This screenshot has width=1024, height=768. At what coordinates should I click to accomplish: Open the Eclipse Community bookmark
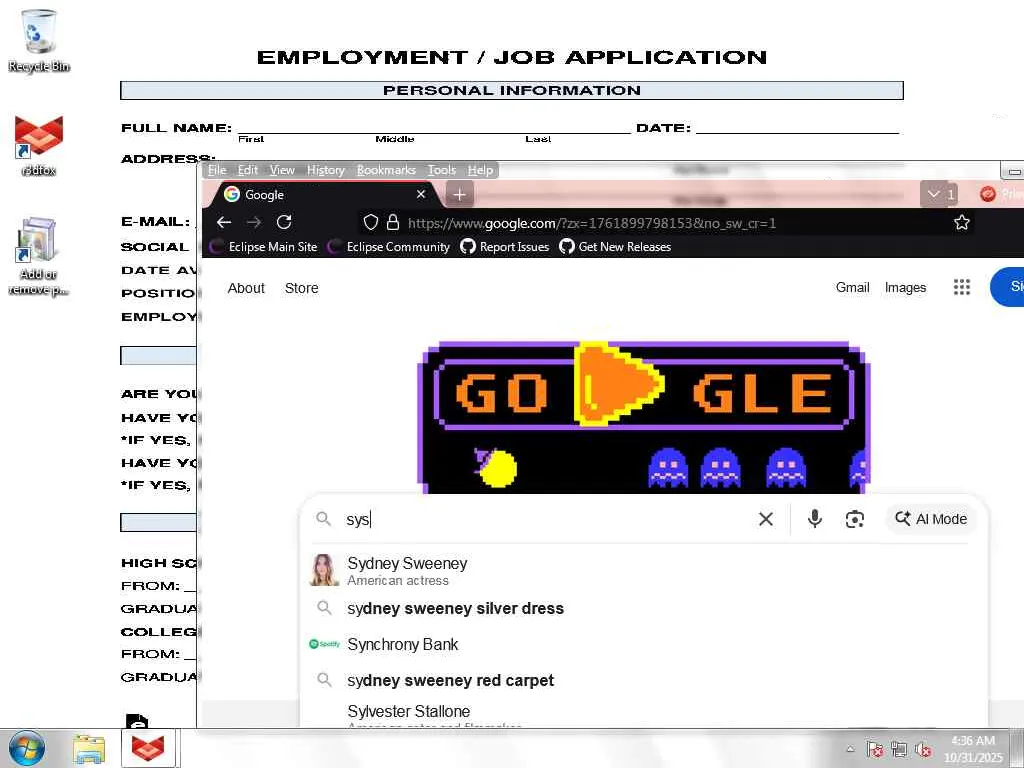pyautogui.click(x=389, y=247)
